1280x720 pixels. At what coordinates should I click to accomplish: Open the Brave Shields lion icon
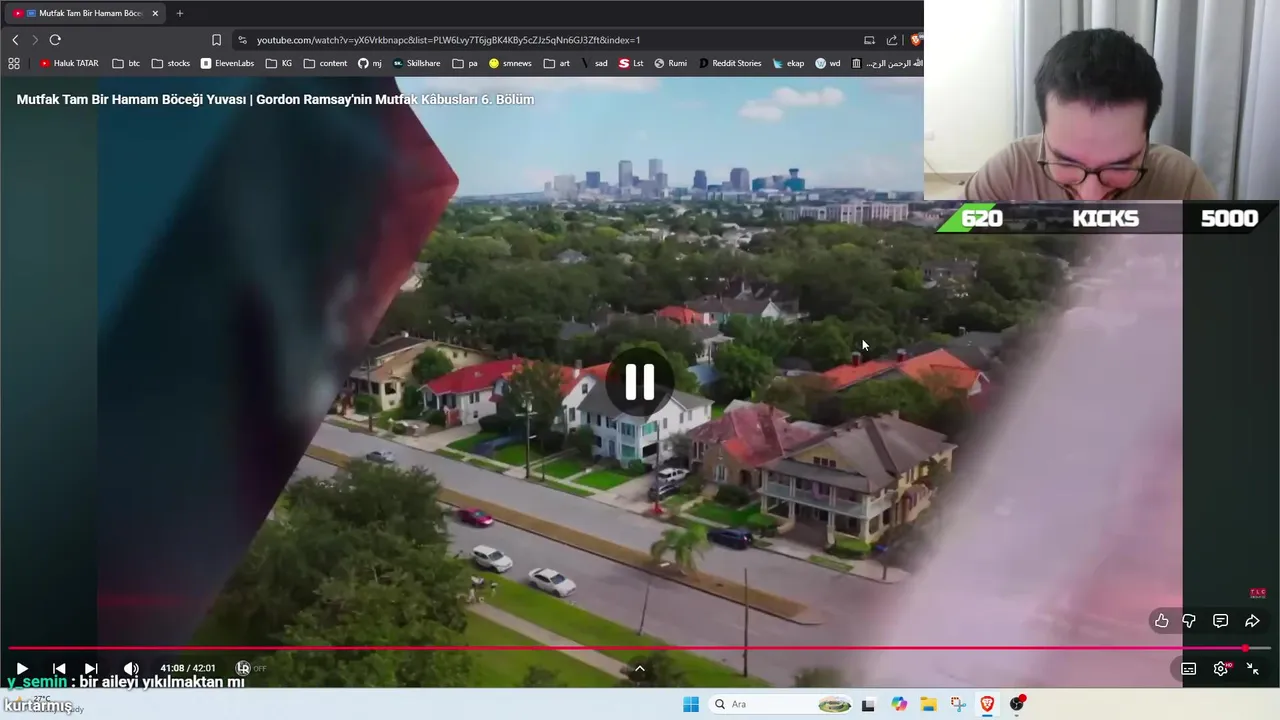point(916,40)
